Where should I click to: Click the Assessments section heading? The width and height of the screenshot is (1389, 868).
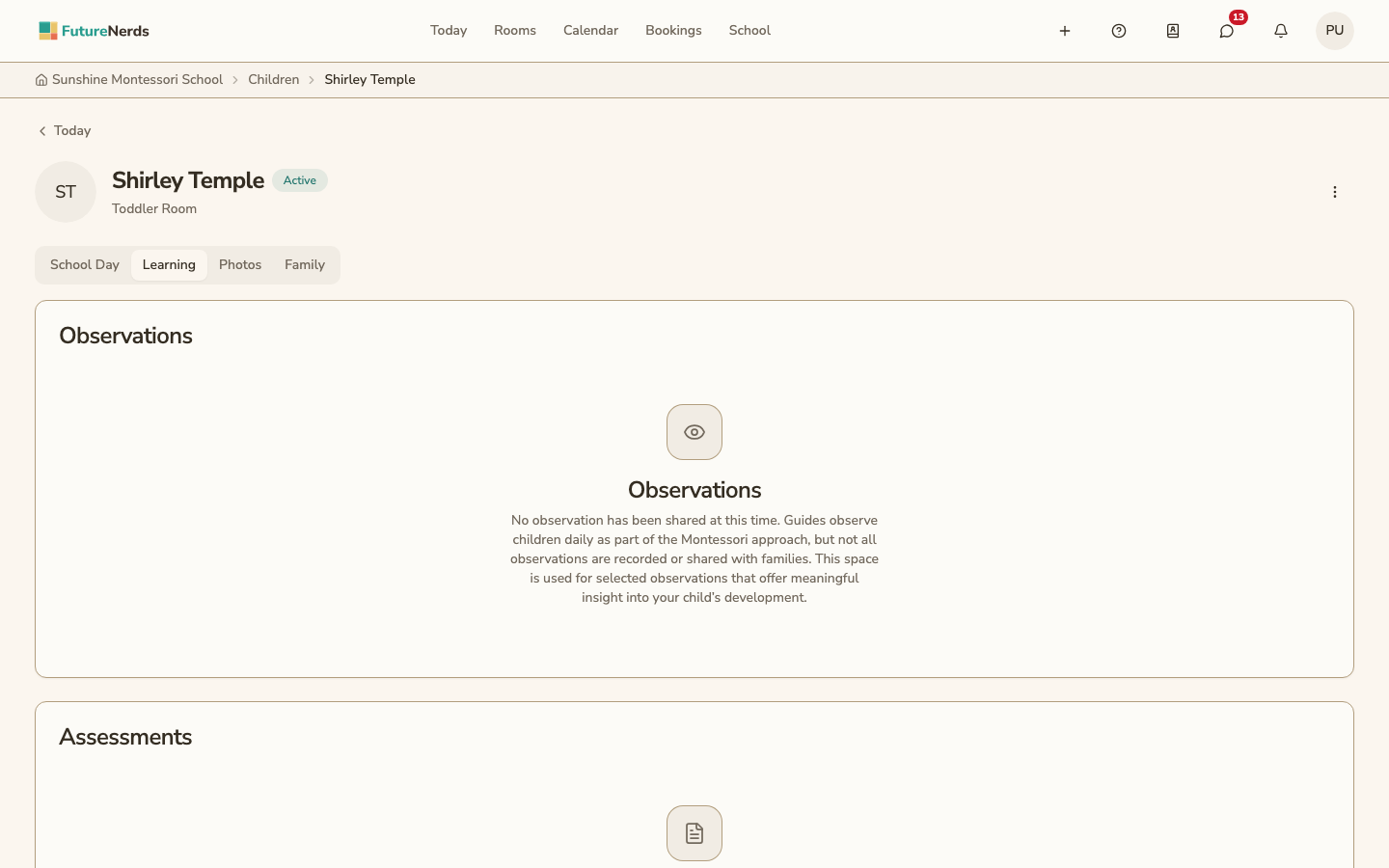pyautogui.click(x=125, y=737)
